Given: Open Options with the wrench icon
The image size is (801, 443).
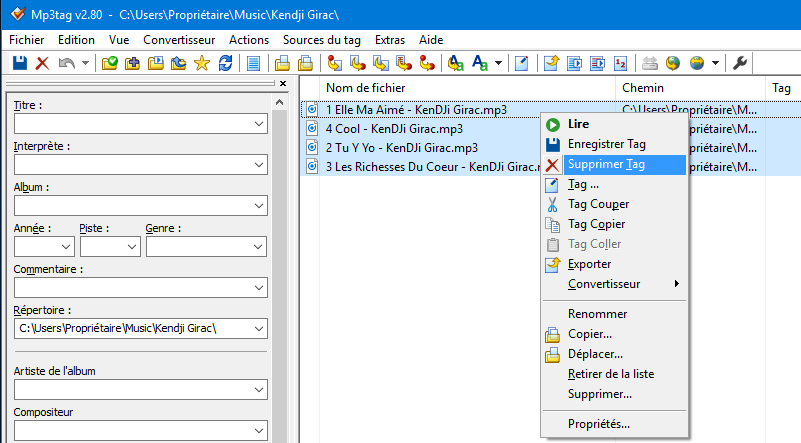Looking at the screenshot, I should 740,63.
